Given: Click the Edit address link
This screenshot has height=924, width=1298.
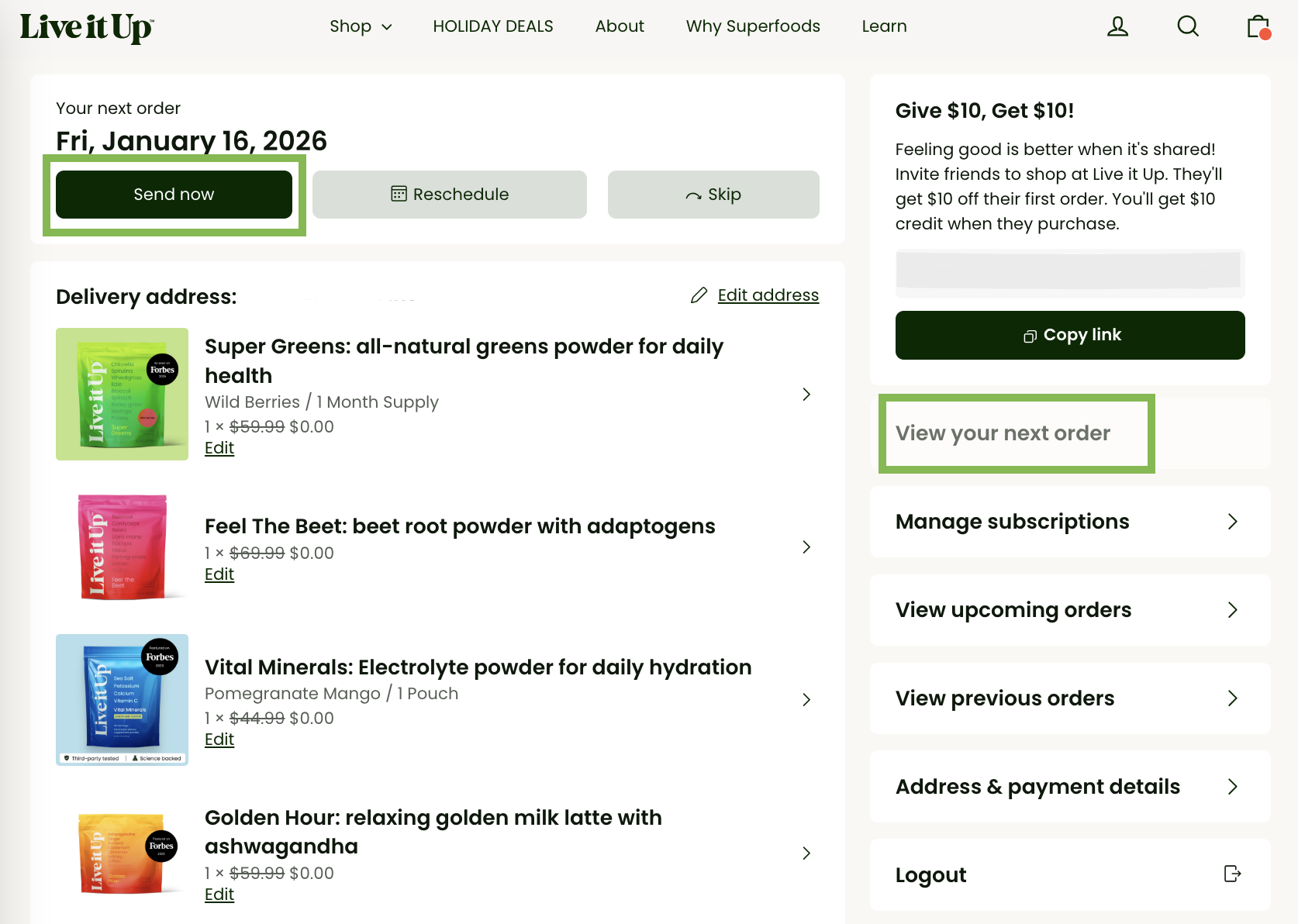Looking at the screenshot, I should 768,295.
